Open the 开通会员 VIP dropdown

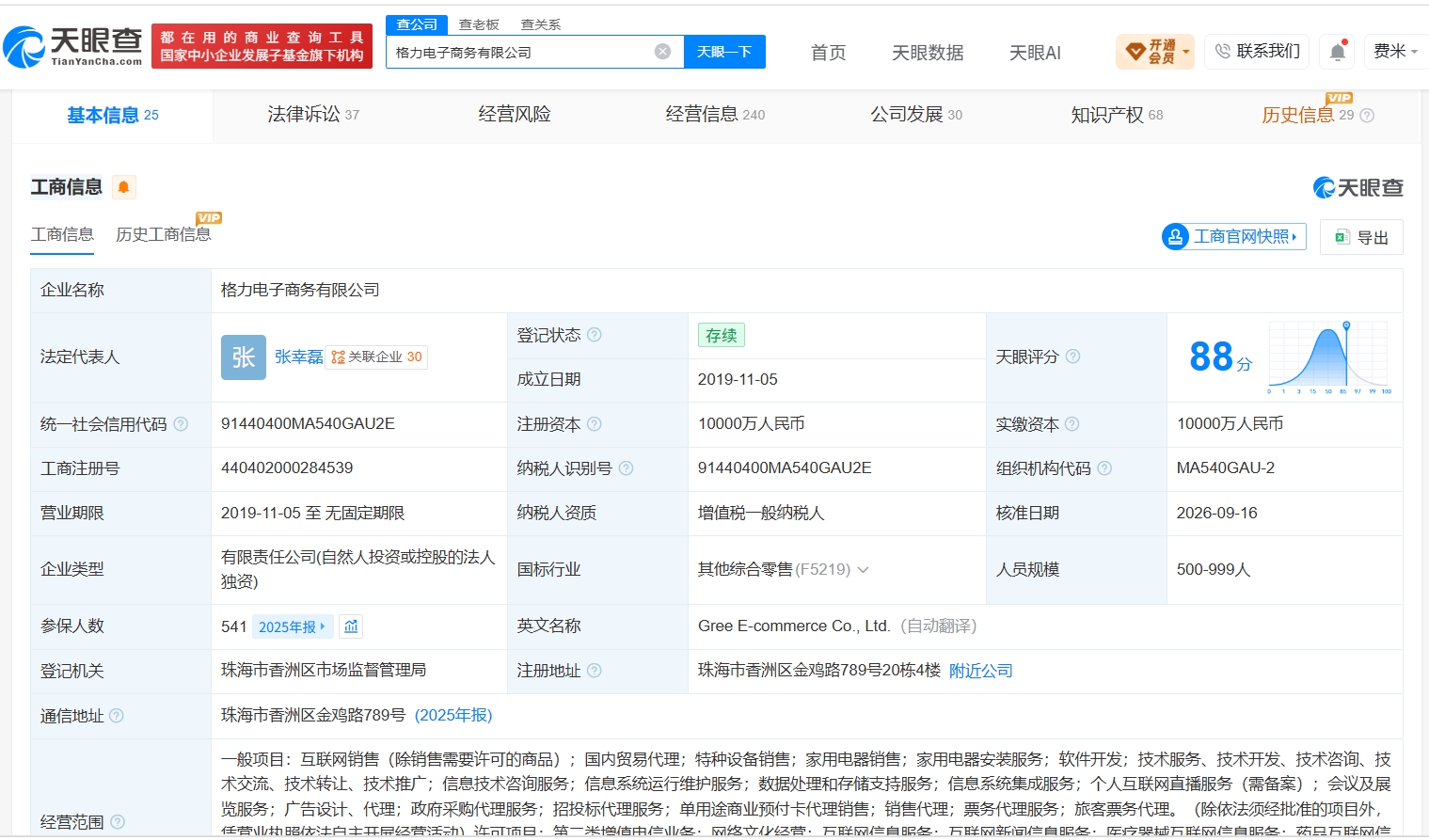coord(1155,52)
